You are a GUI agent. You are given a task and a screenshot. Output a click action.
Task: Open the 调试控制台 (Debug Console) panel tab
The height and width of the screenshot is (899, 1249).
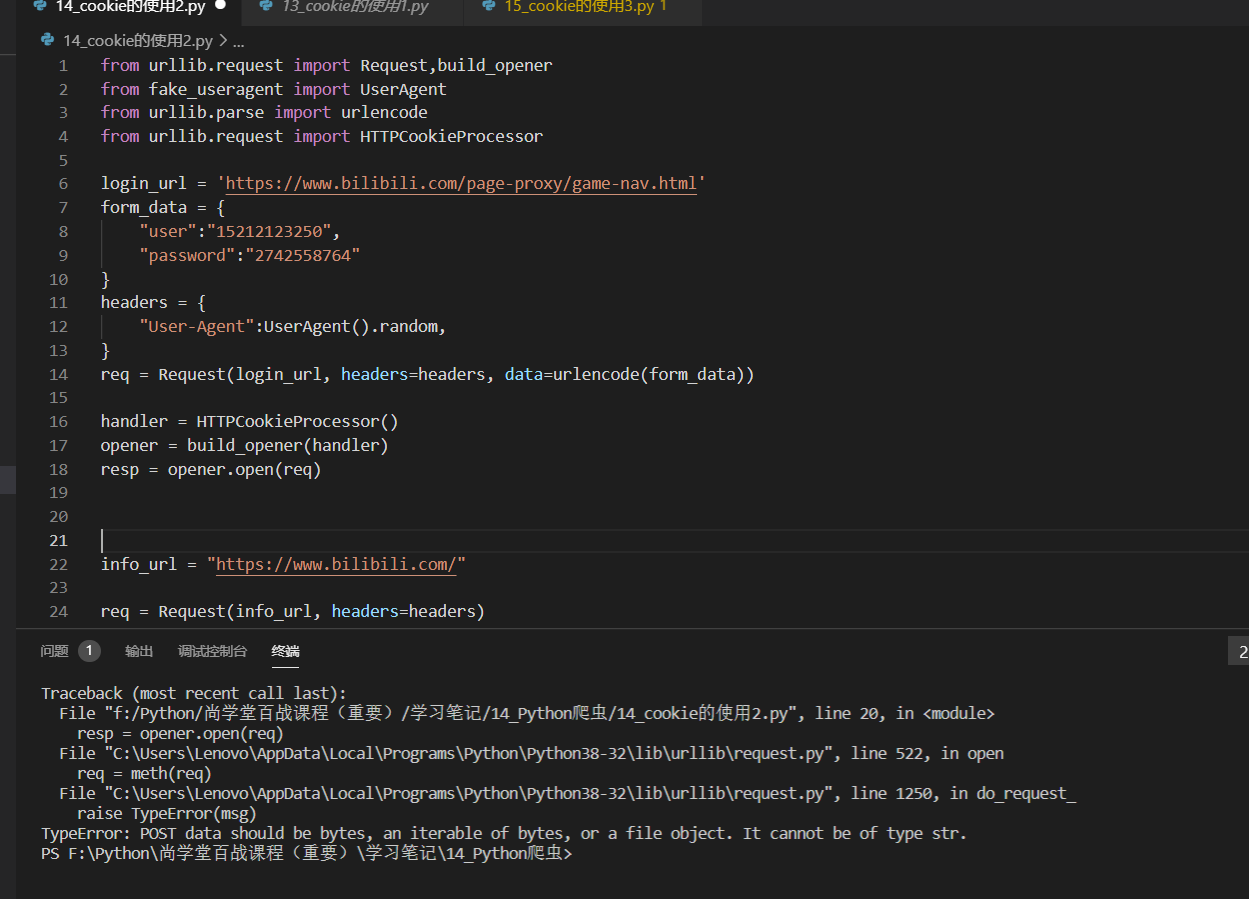[212, 651]
